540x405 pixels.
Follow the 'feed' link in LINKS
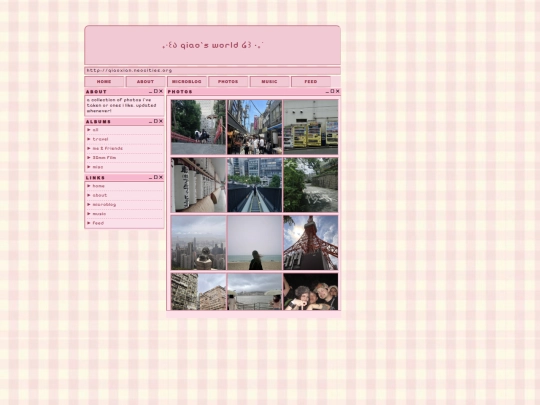click(98, 223)
